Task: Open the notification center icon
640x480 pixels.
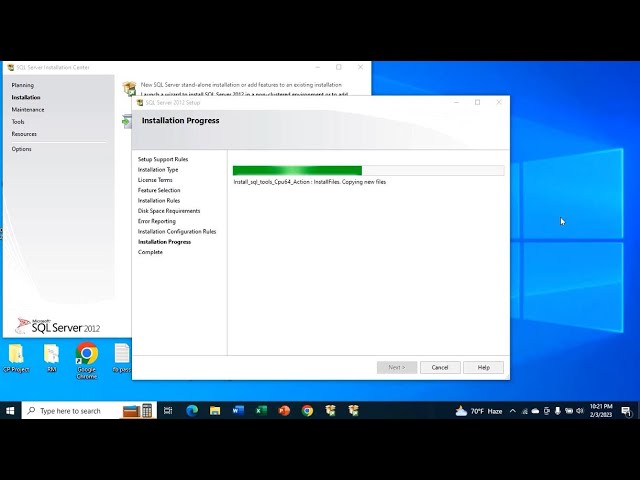Action: (626, 411)
